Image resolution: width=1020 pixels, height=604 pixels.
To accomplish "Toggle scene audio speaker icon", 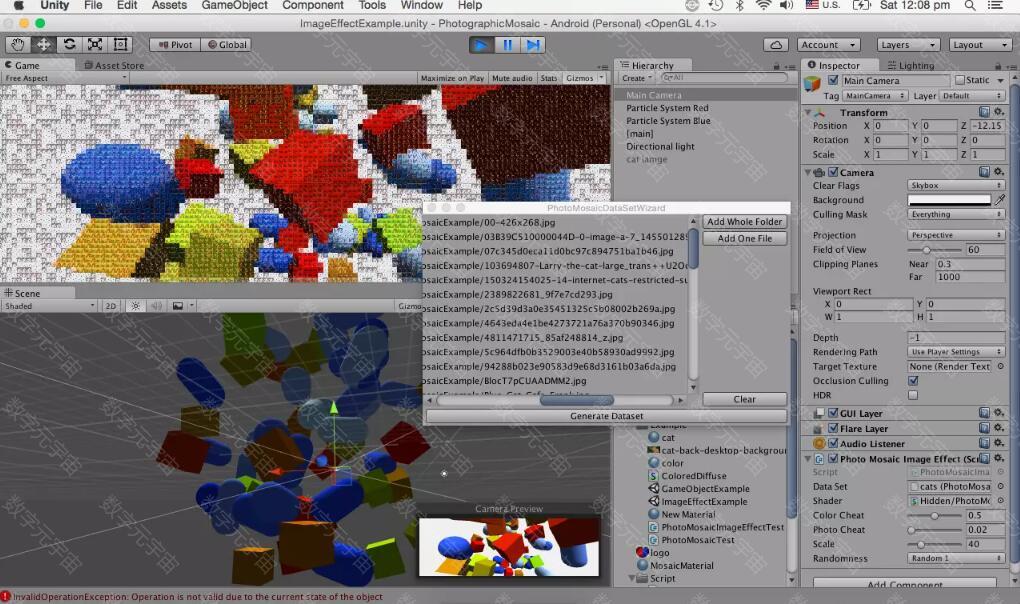I will [156, 306].
